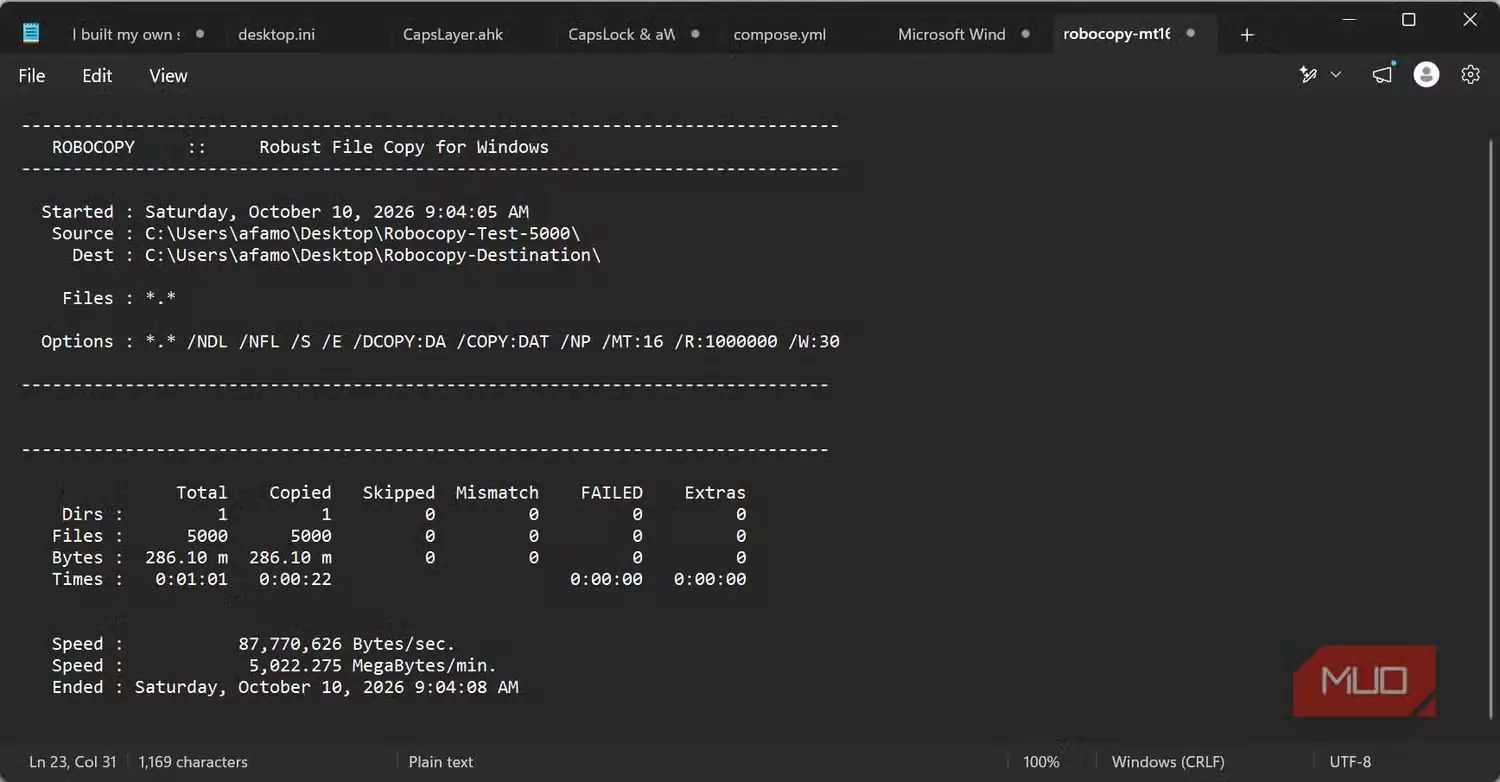1500x782 pixels.
Task: Click the Source path Robocopy-Test-5000
Action: (x=363, y=234)
